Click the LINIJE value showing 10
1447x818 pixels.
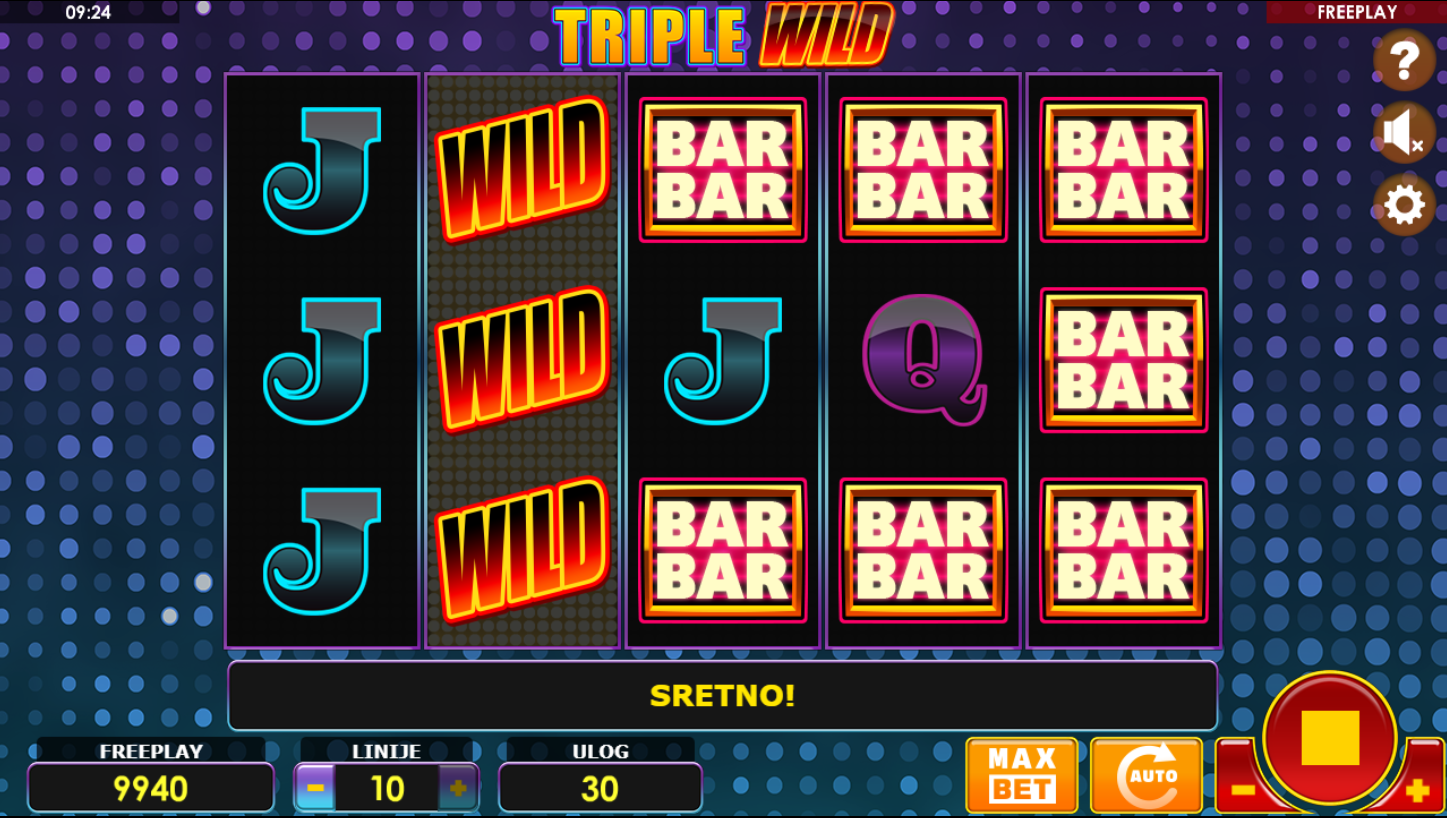pos(387,788)
